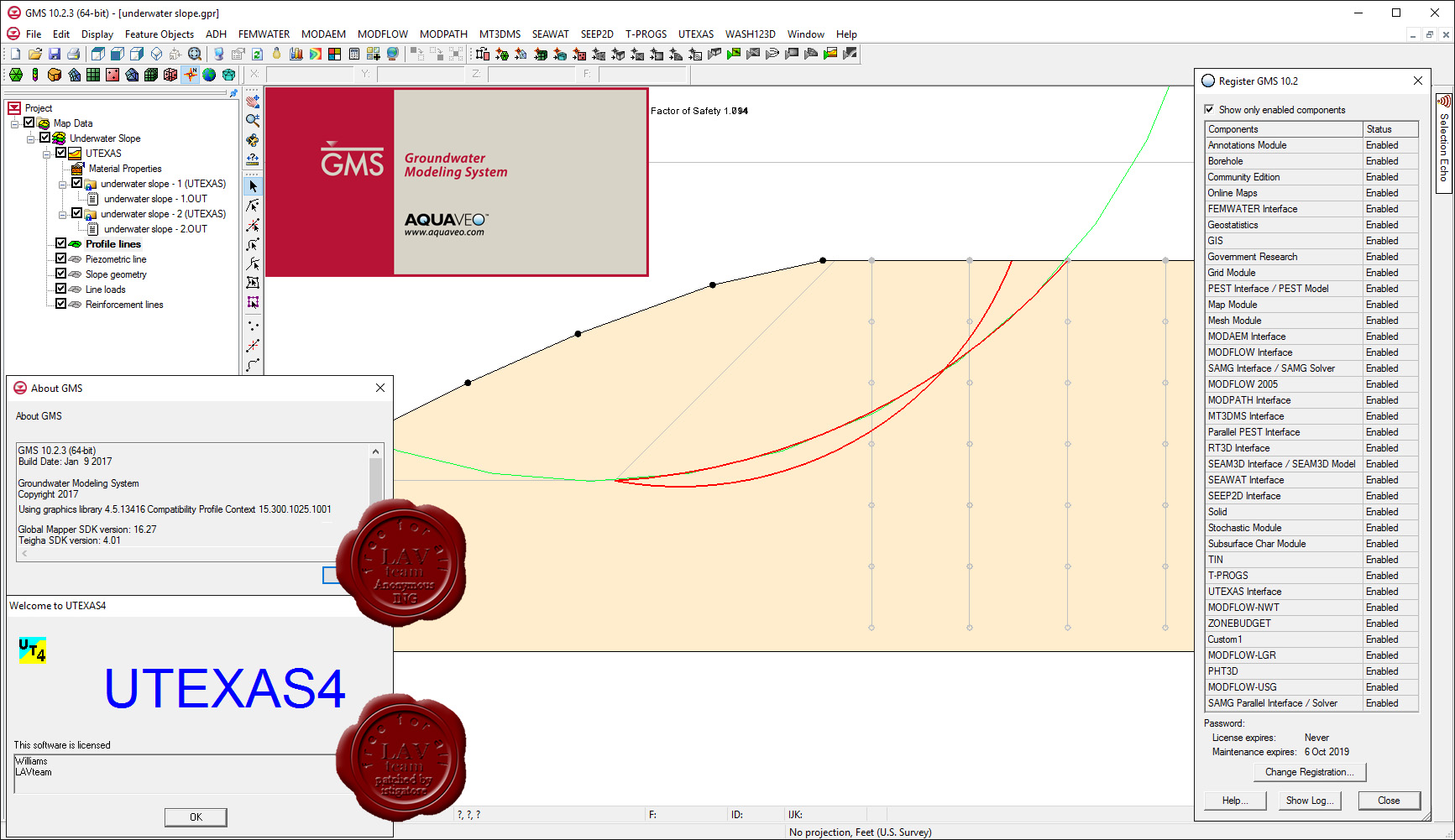Click OK in UTEXAS4 welcome dialog
Viewport: 1455px width, 840px height.
pyautogui.click(x=196, y=817)
